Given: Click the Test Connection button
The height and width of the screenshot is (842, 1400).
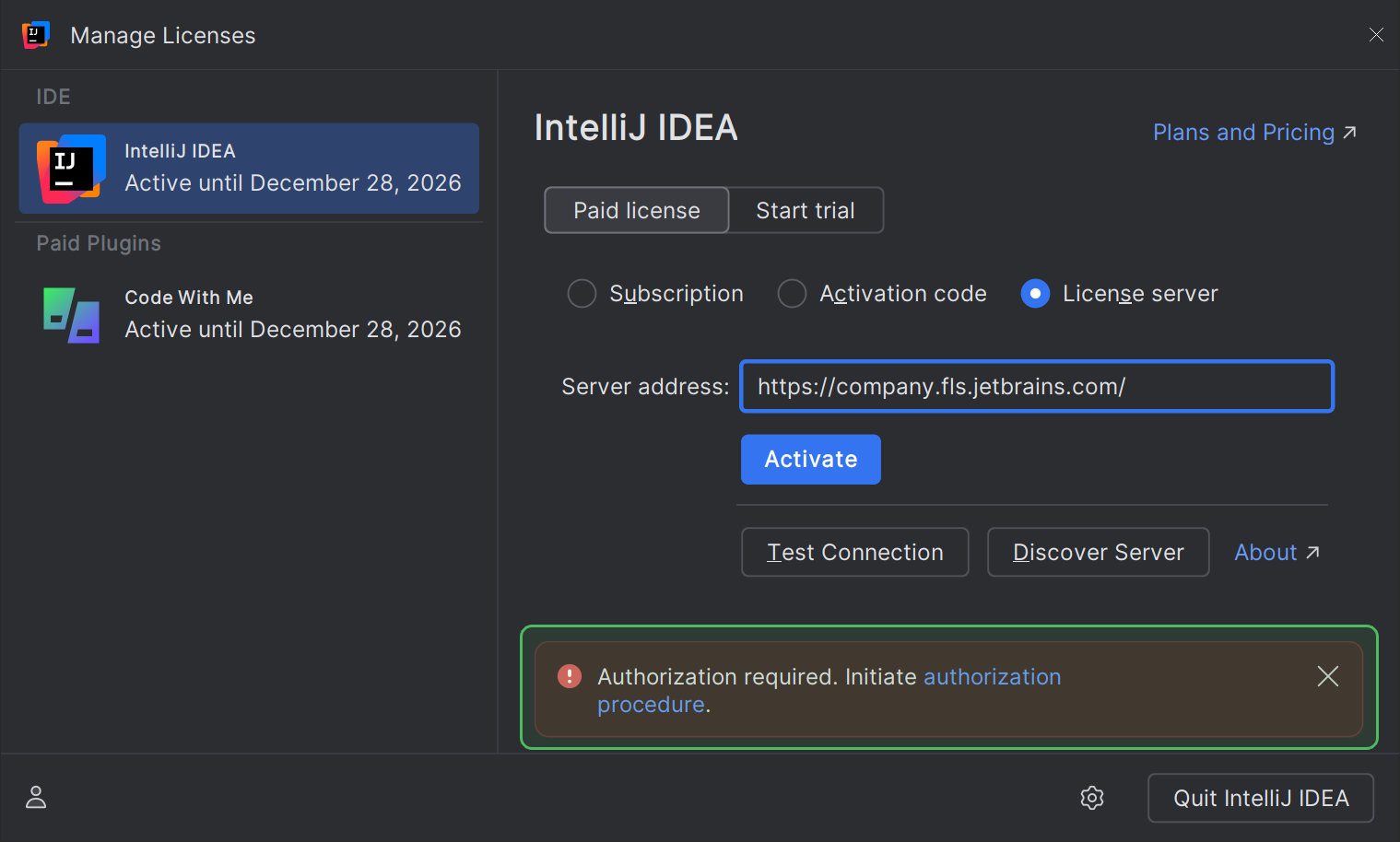Looking at the screenshot, I should (854, 552).
